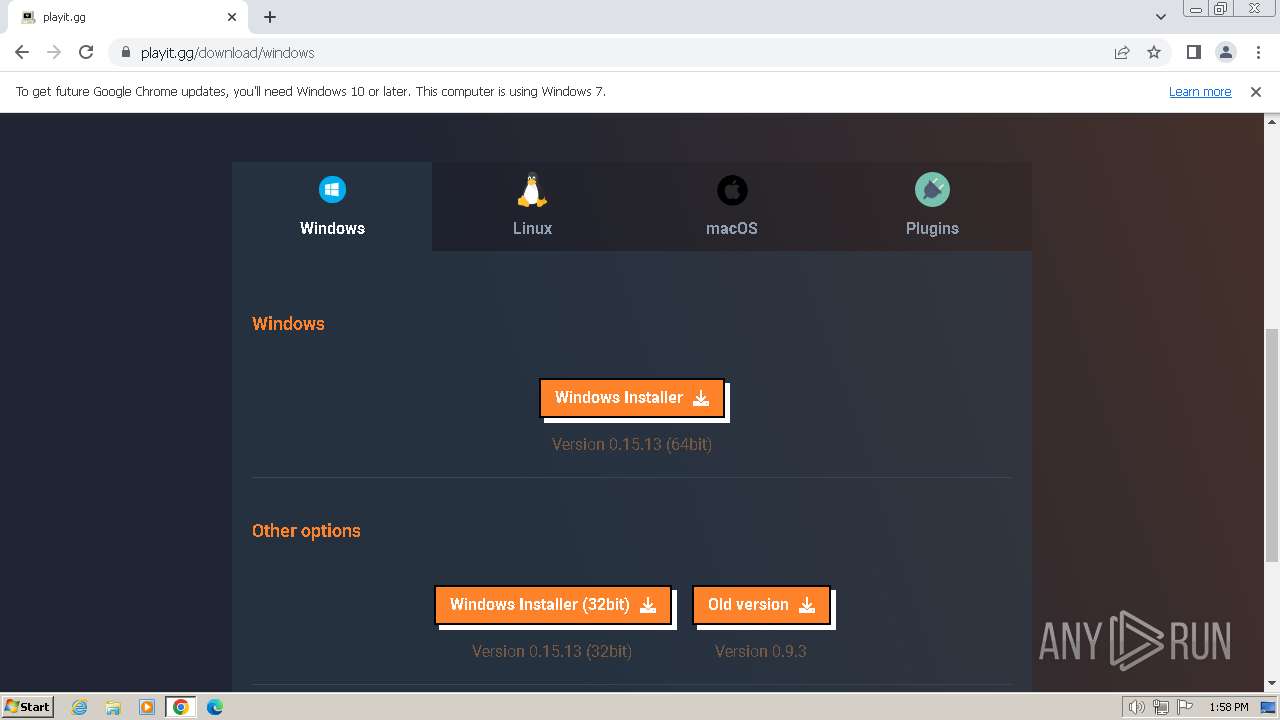Select the Chrome taskbar icon
The width and height of the screenshot is (1280, 720).
tap(181, 707)
